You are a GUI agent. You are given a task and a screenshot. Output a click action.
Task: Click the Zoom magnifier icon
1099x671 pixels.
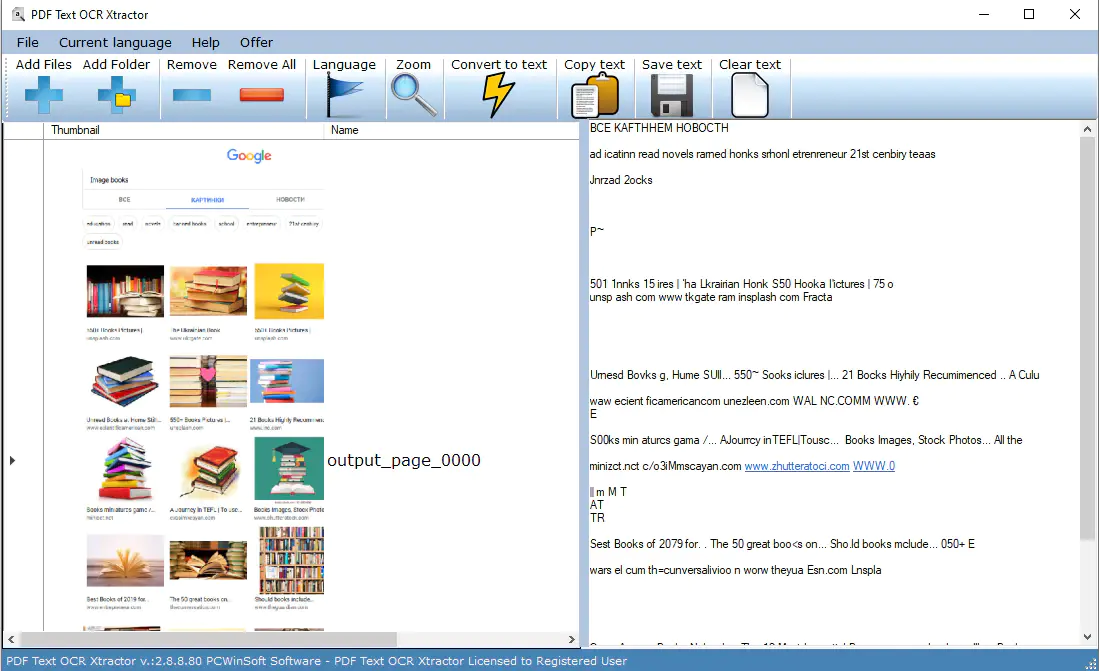coord(413,96)
